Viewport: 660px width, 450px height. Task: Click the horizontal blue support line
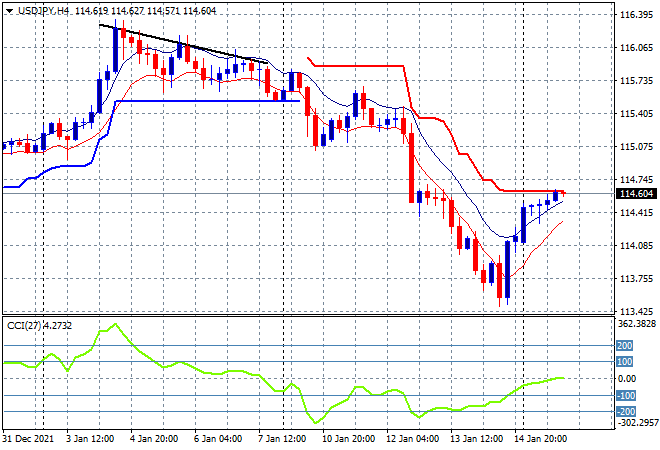point(200,101)
